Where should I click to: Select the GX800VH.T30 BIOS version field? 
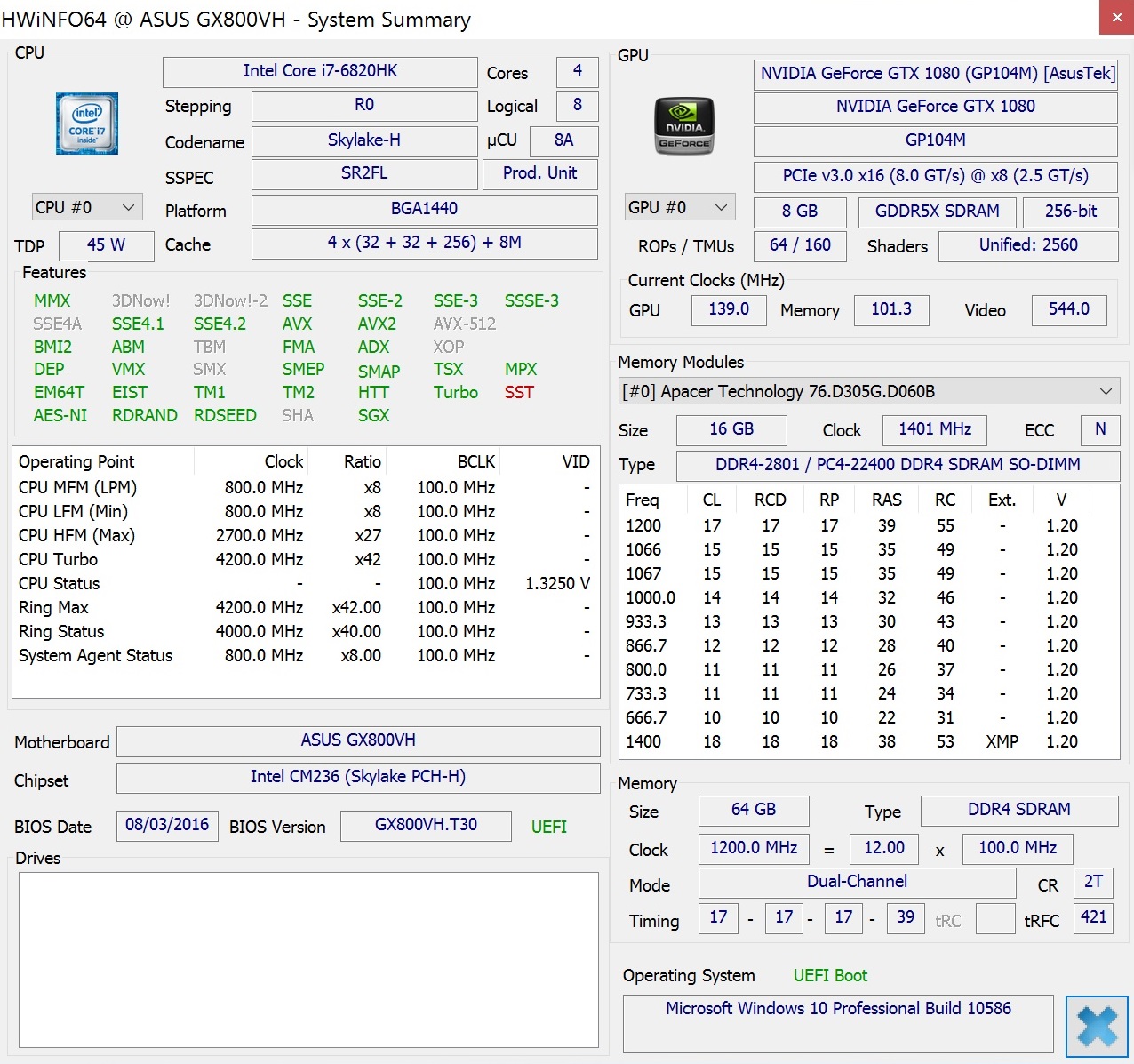426,825
